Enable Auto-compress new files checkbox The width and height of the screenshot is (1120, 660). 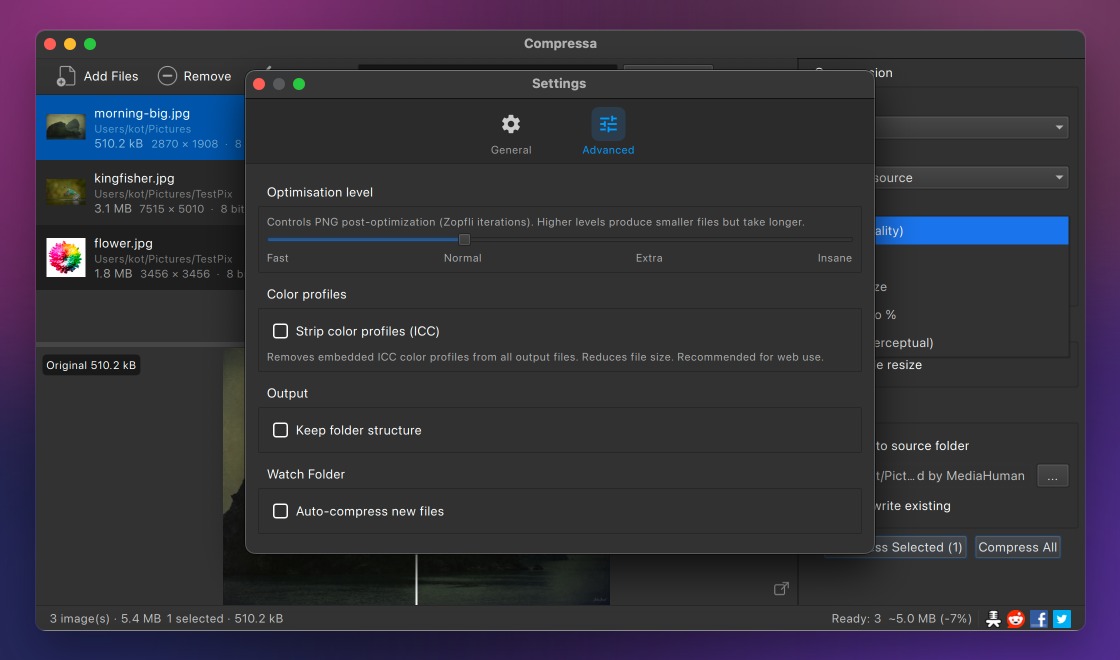click(x=280, y=511)
